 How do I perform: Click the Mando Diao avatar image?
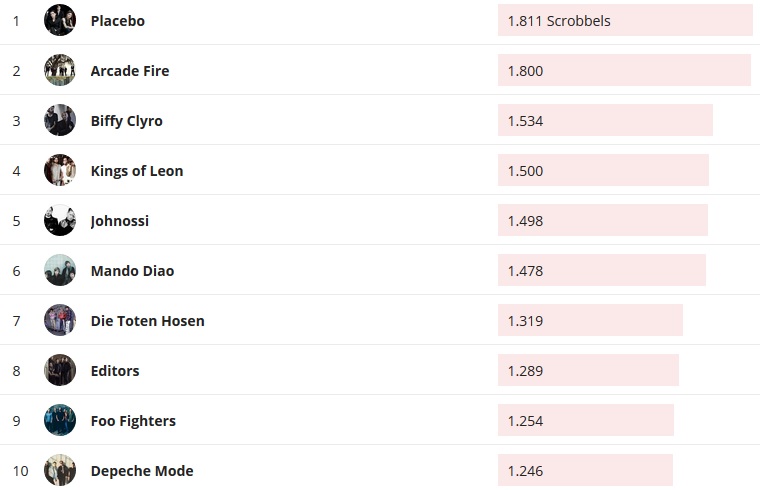tap(60, 270)
